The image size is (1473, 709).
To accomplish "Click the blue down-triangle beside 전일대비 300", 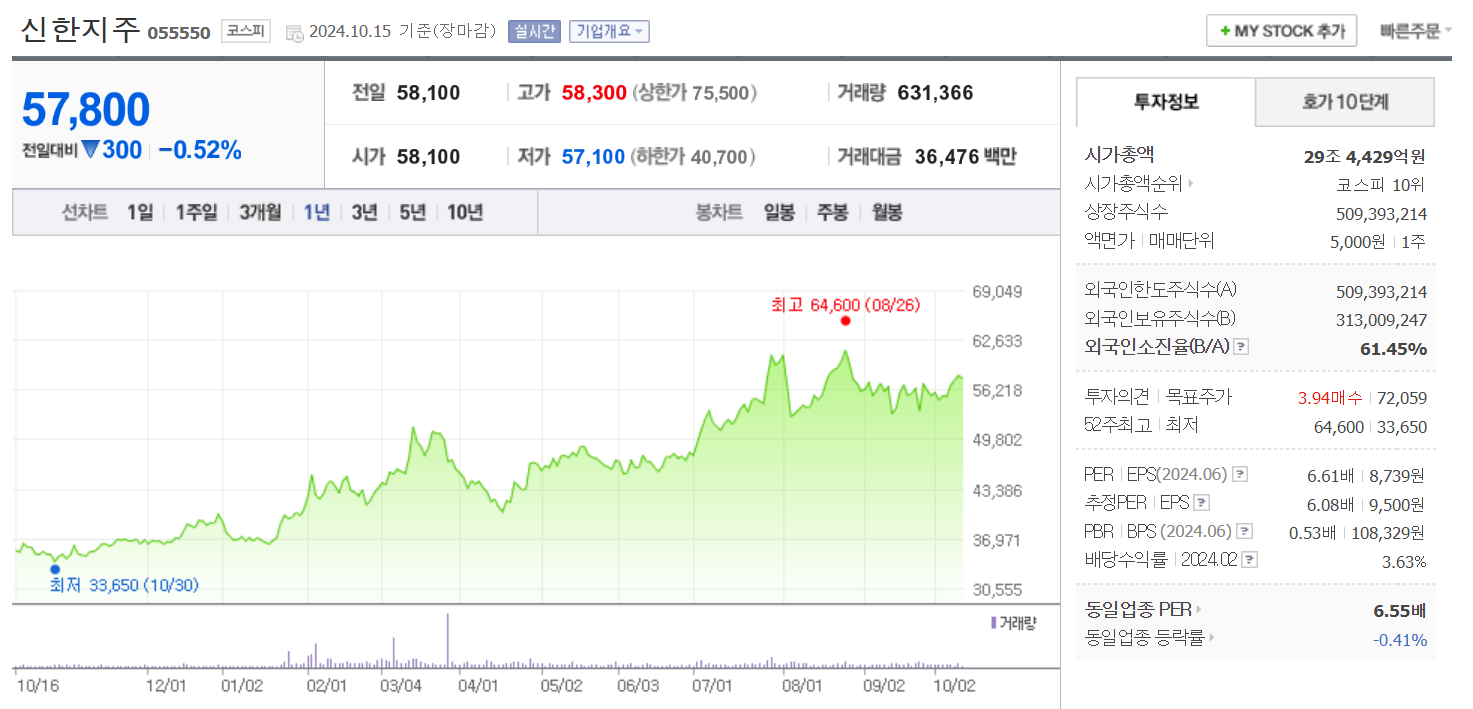I will pos(90,150).
